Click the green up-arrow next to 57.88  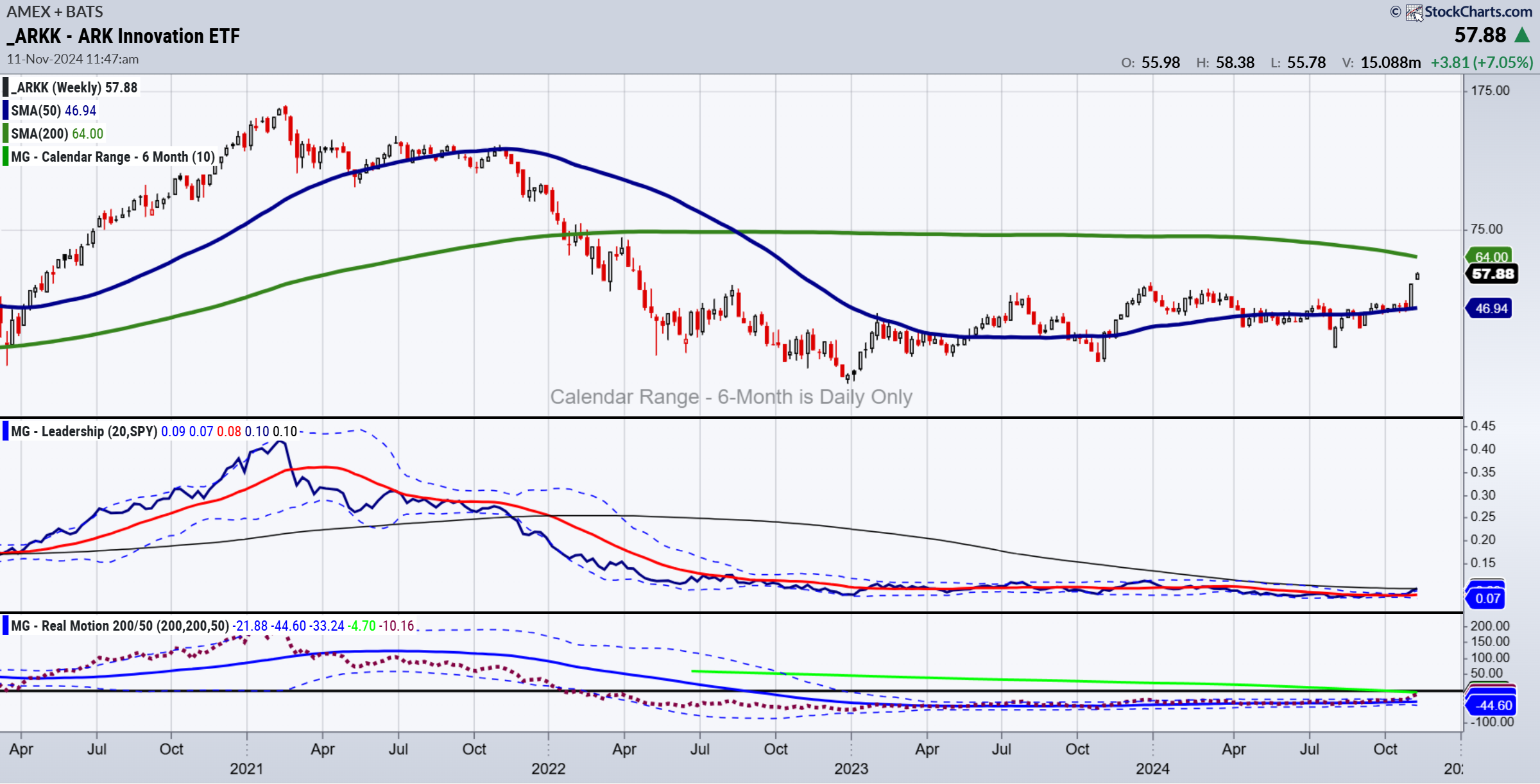coord(1521,35)
